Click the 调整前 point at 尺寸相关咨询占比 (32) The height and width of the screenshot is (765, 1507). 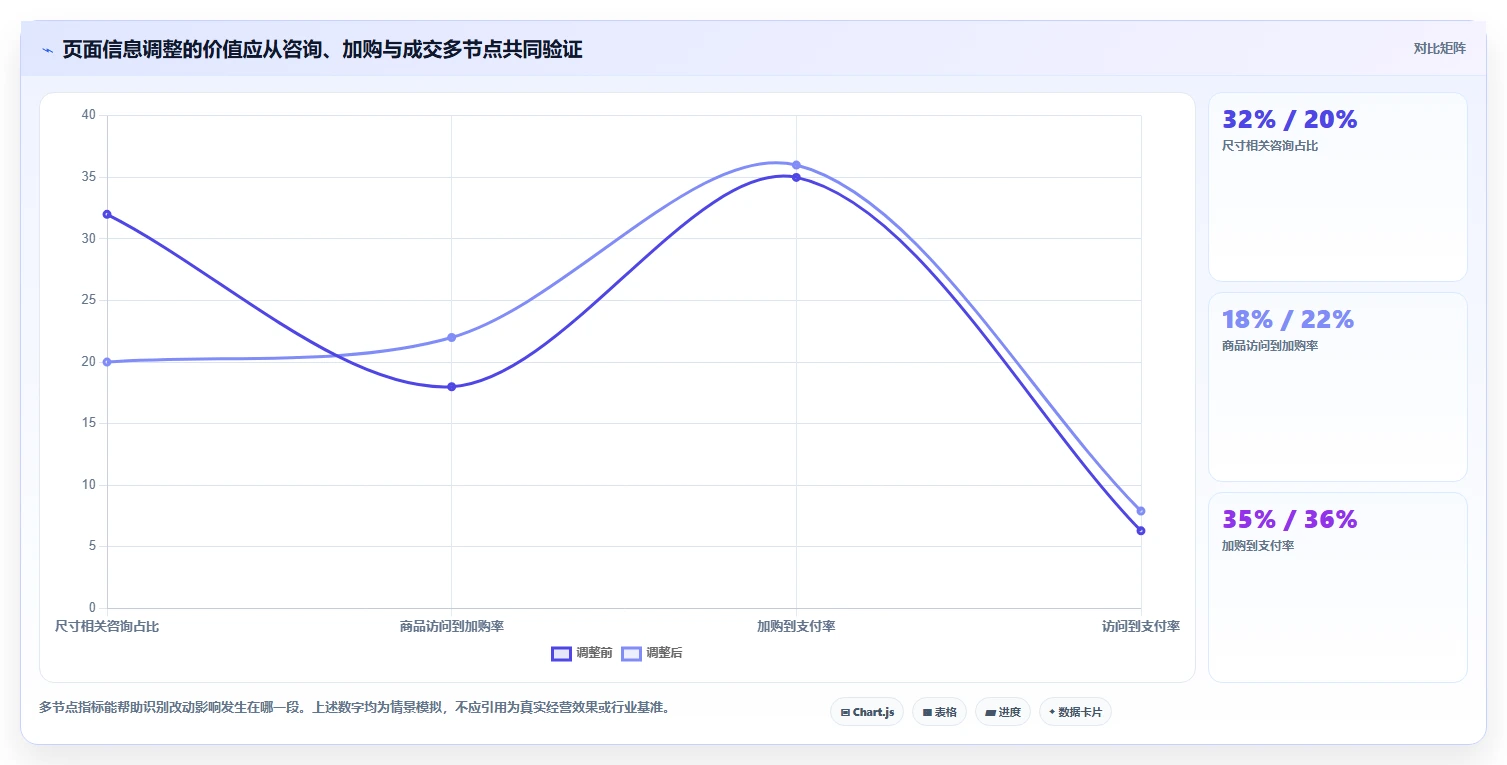[107, 214]
